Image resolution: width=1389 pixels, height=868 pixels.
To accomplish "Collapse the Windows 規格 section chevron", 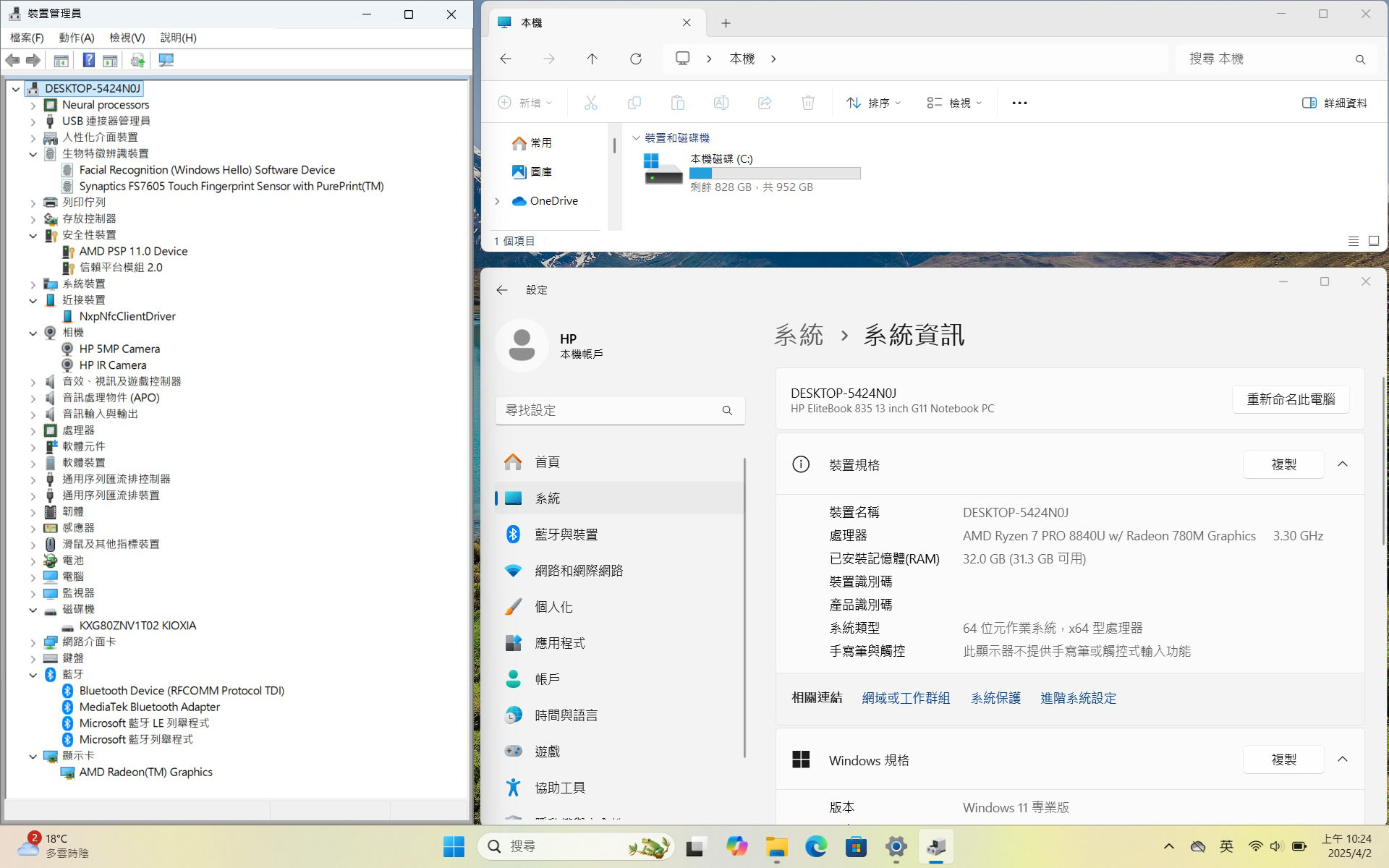I will [1343, 759].
